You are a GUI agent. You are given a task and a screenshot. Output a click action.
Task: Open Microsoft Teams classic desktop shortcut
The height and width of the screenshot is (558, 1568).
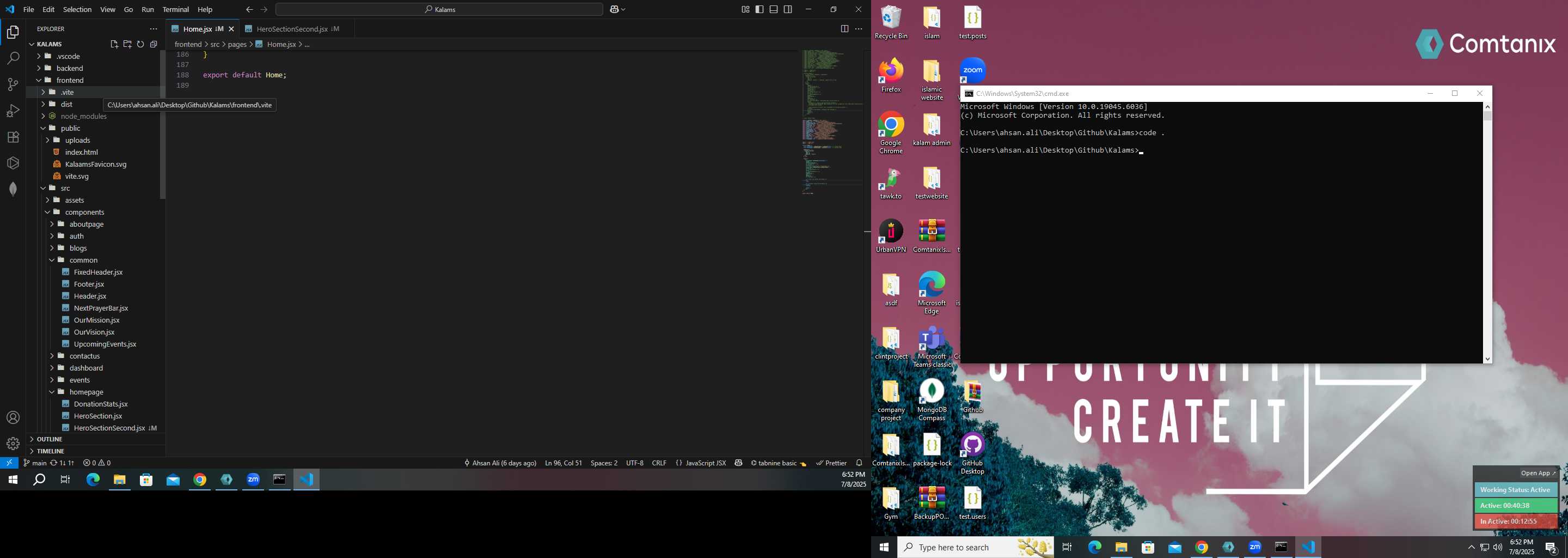point(932,347)
